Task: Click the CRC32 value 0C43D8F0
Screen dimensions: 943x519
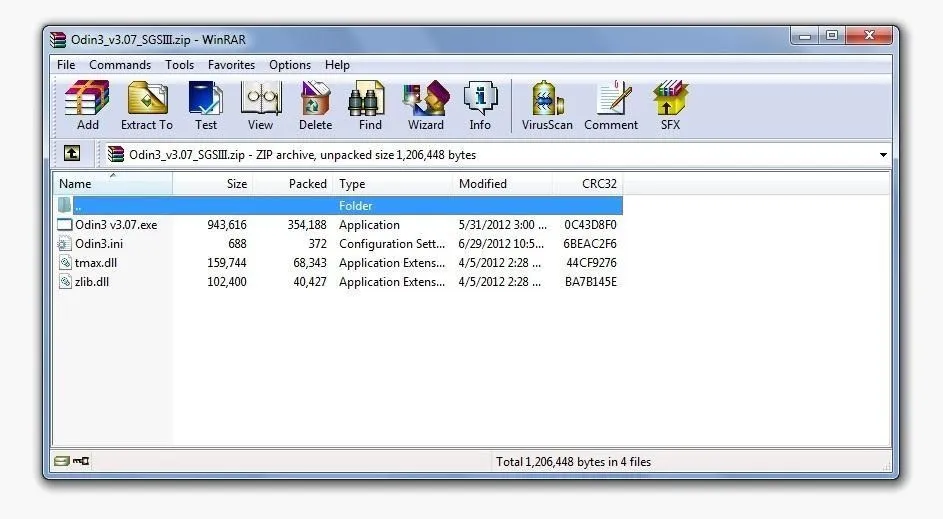Action: [590, 225]
